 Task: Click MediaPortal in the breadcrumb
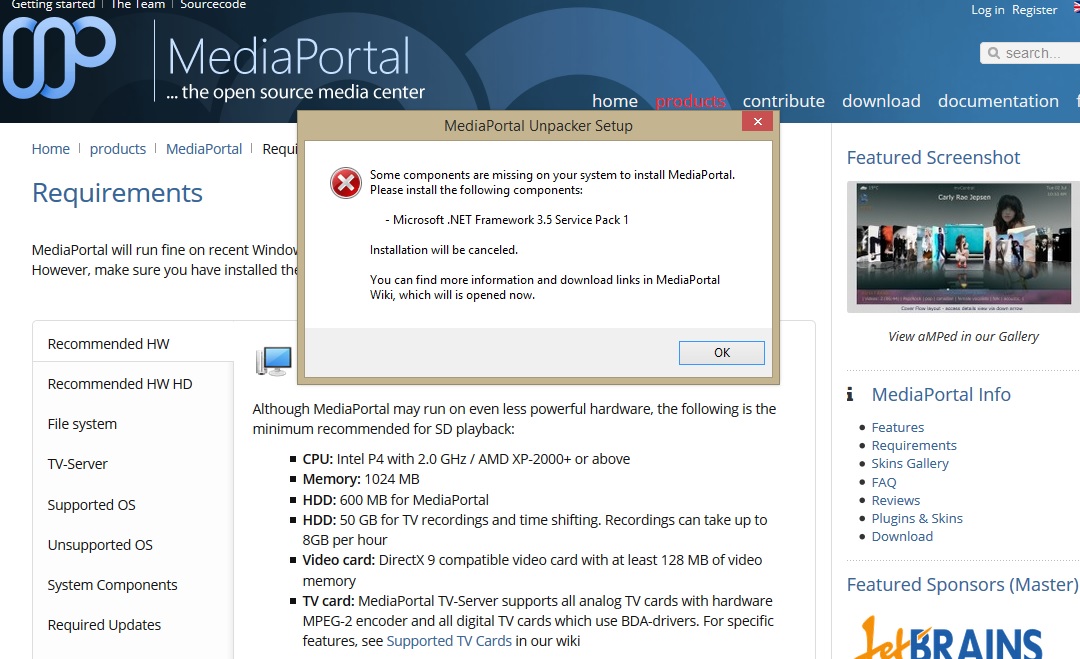(x=204, y=149)
